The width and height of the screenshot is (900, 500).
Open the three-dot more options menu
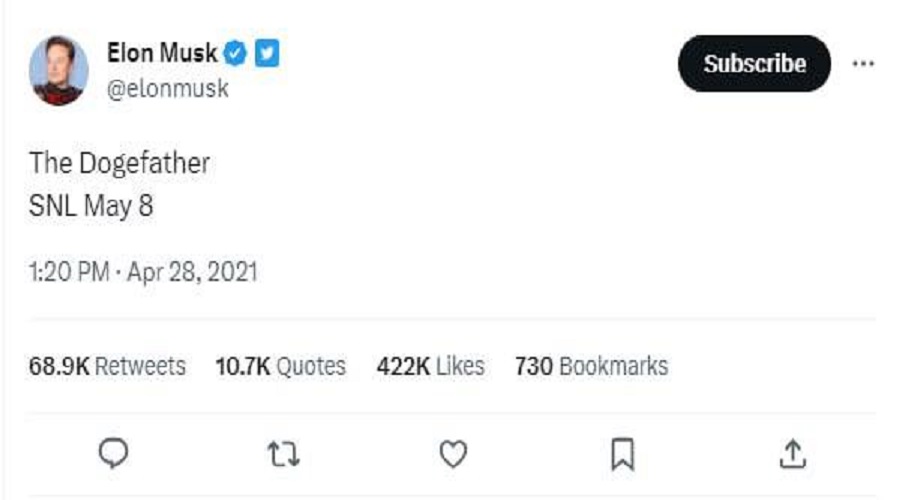pyautogui.click(x=863, y=64)
